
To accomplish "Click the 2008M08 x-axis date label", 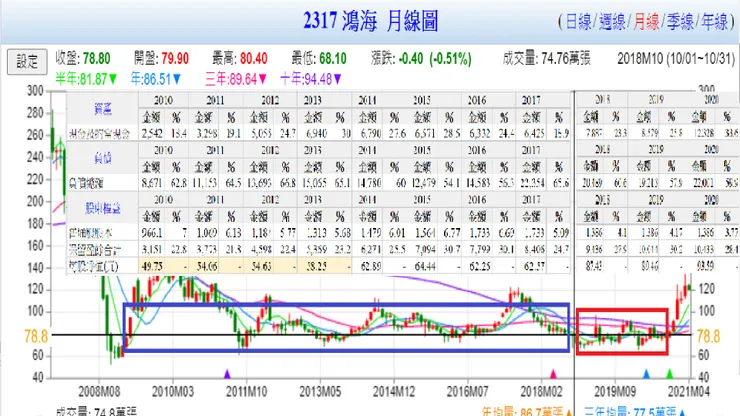I will pos(99,391).
